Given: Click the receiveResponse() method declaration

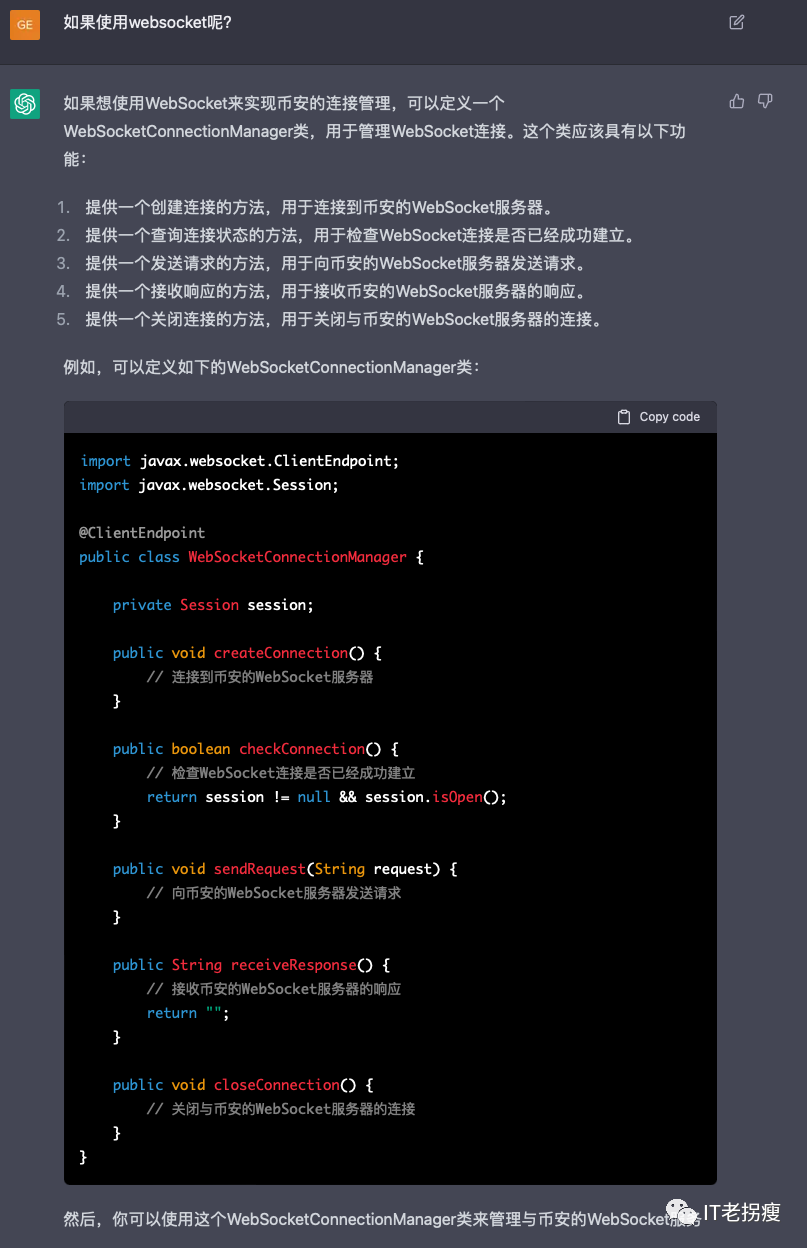Looking at the screenshot, I should pos(251,965).
